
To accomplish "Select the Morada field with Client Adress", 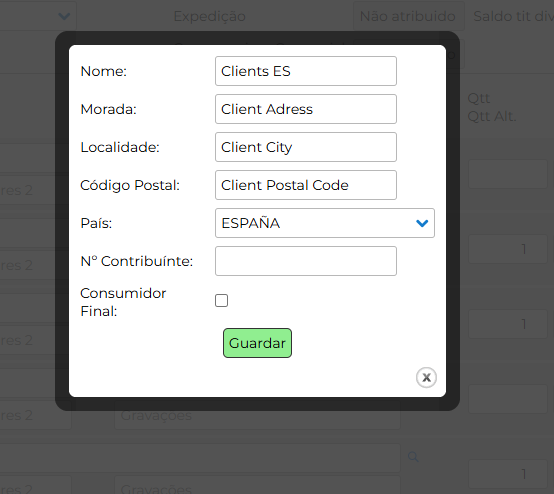I will (306, 109).
